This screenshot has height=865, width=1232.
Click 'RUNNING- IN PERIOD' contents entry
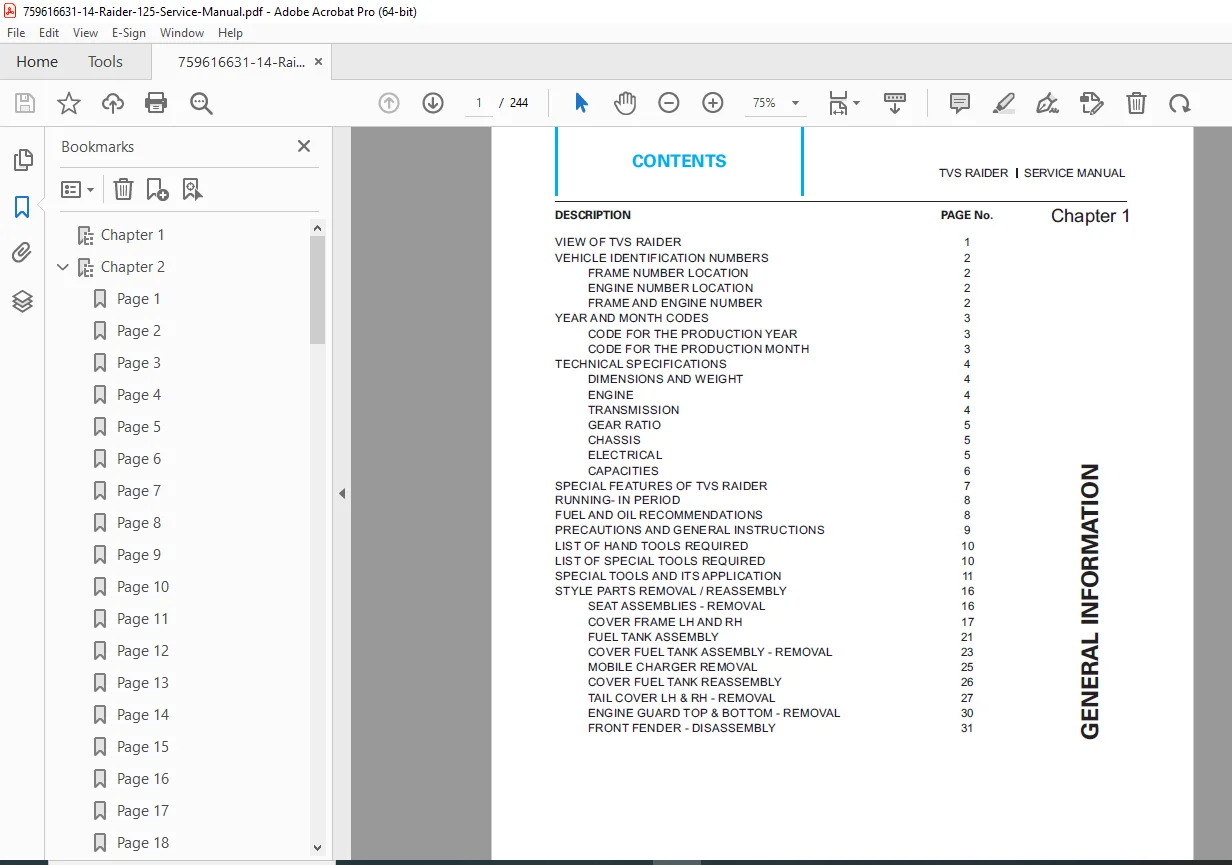(617, 500)
